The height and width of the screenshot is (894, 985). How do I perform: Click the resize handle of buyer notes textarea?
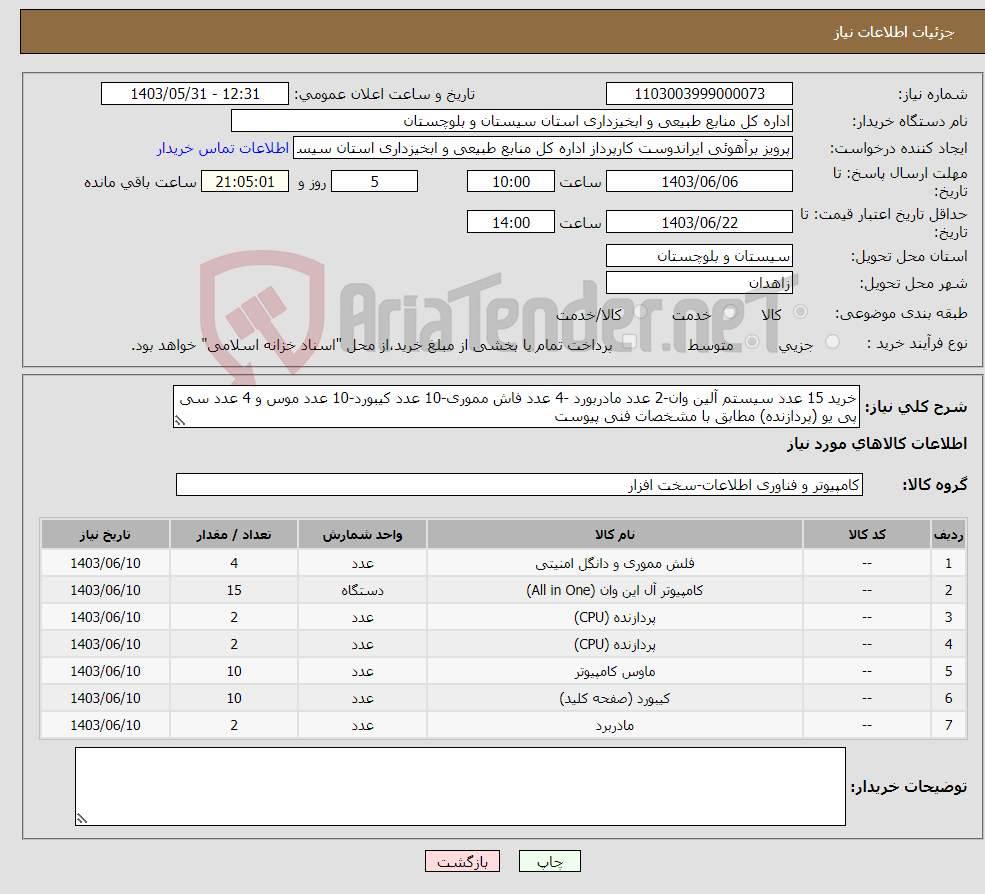[x=82, y=819]
